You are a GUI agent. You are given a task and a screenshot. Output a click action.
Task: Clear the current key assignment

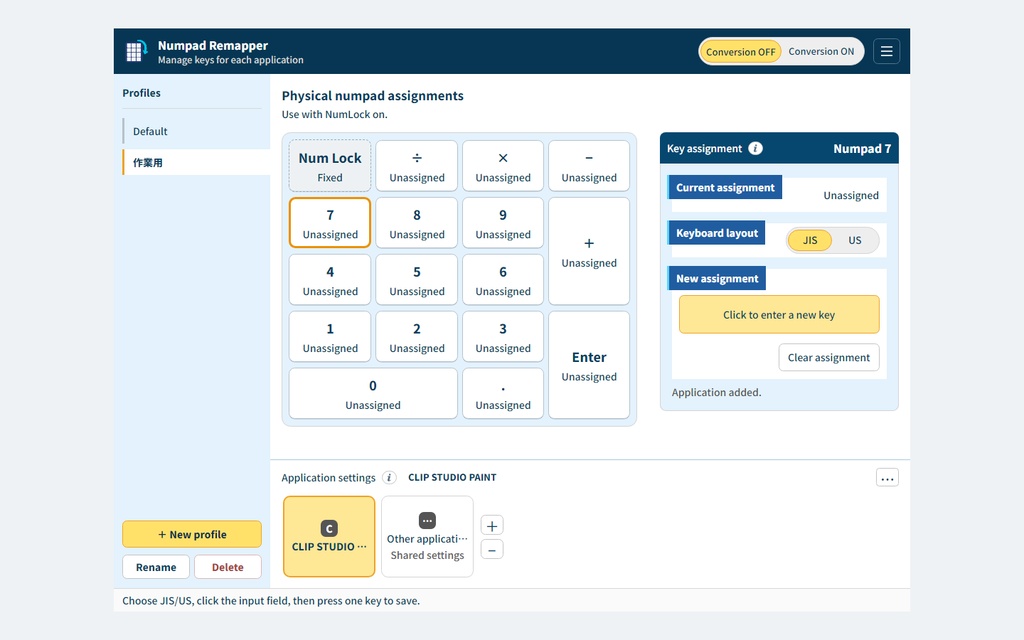[x=829, y=357]
